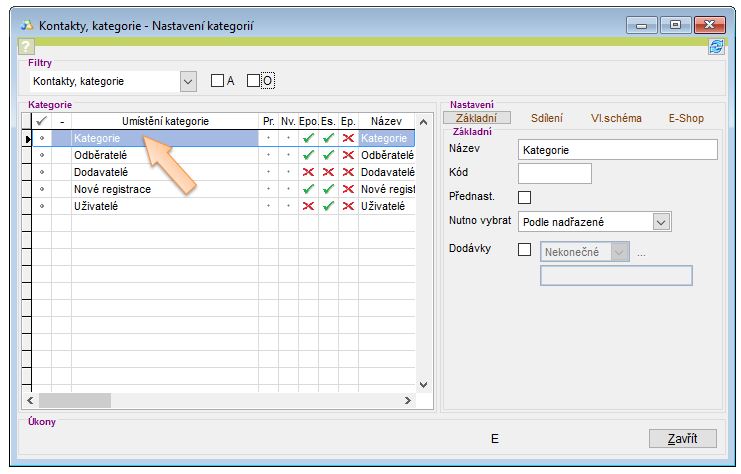Viewport: 741px width, 474px height.
Task: Open the Kontakty, kategorie filter dropdown
Action: pyautogui.click(x=188, y=81)
